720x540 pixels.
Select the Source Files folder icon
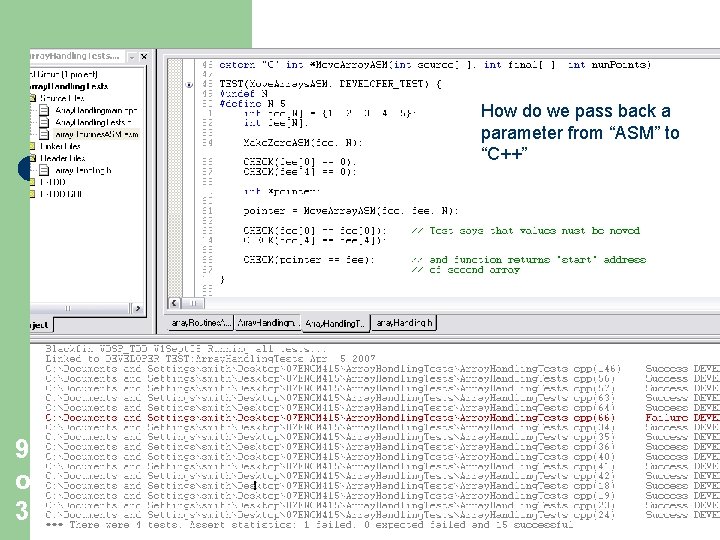click(x=33, y=98)
